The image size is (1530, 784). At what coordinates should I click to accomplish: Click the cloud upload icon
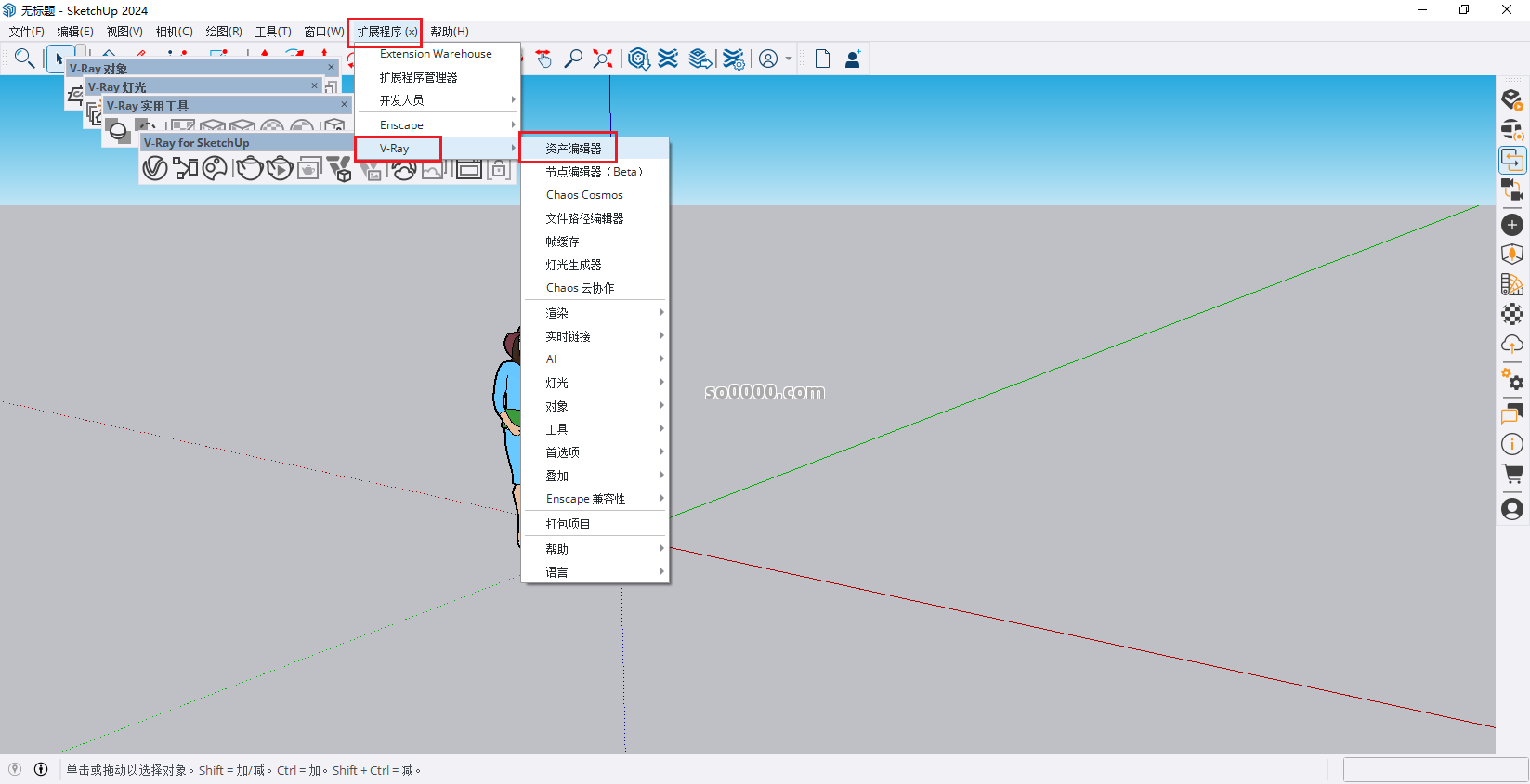[x=1512, y=345]
